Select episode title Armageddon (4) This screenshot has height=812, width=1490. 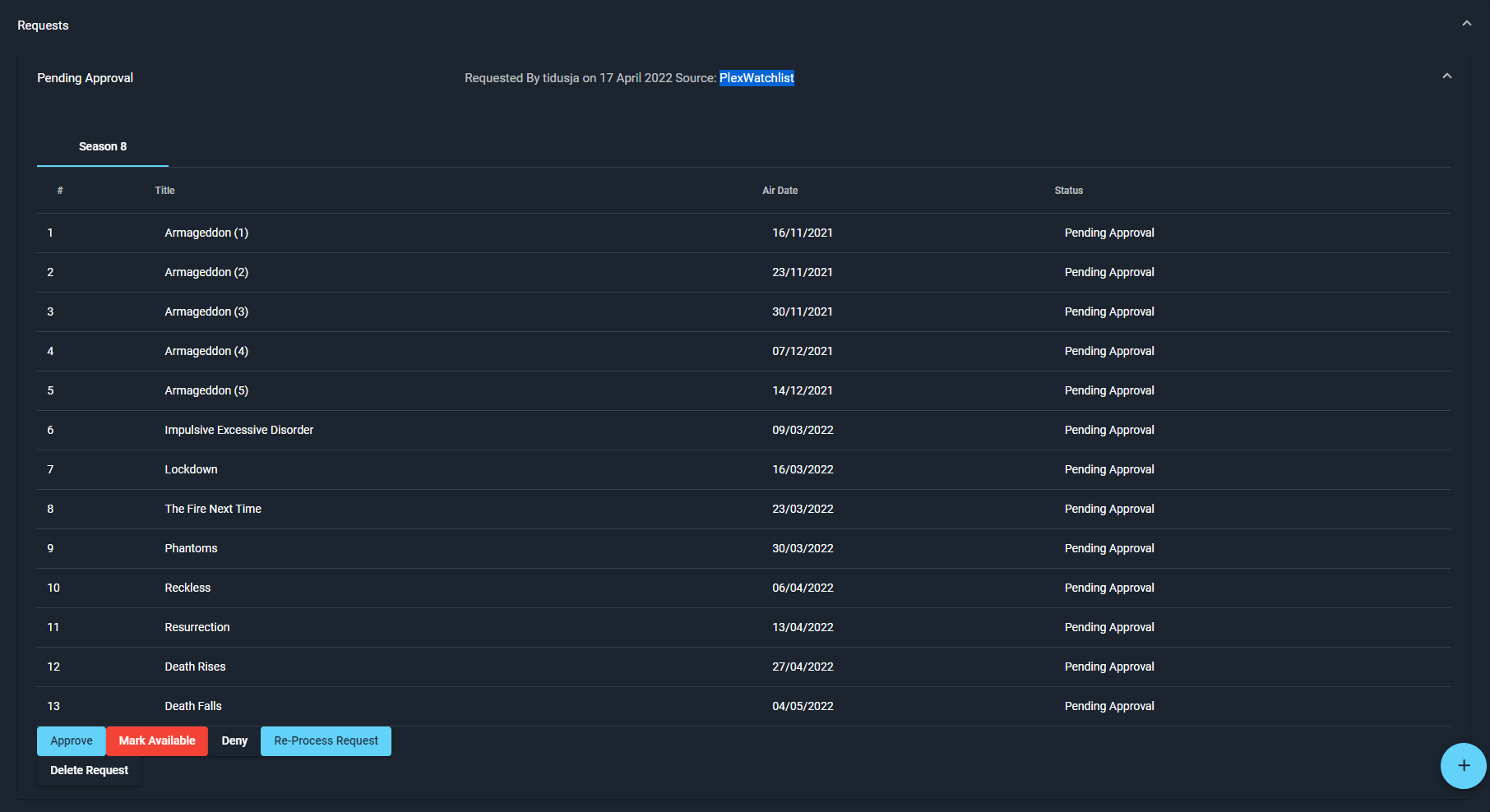(206, 351)
